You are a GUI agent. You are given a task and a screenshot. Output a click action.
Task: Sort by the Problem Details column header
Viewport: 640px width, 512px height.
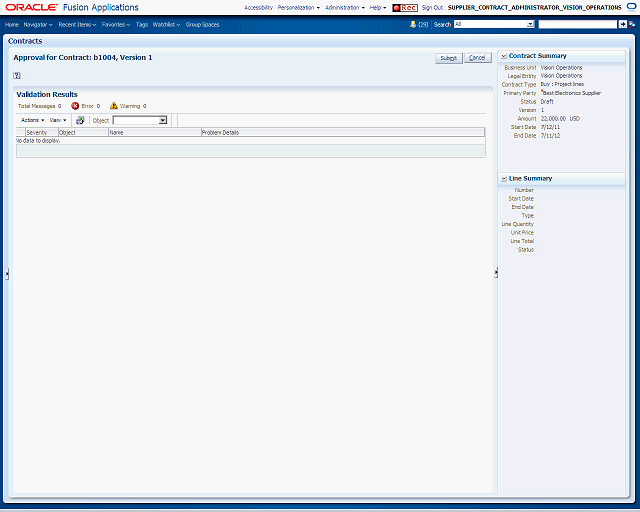(x=343, y=132)
